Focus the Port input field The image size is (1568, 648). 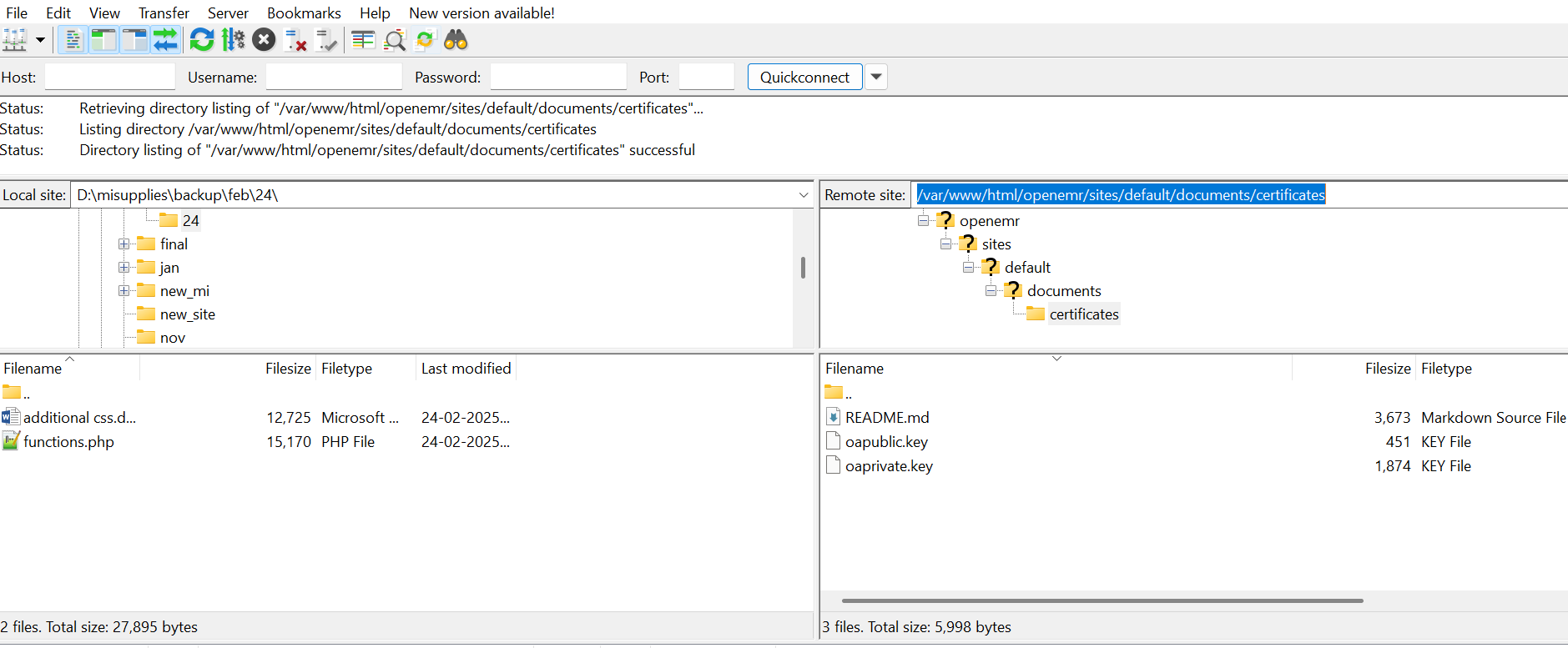click(707, 77)
